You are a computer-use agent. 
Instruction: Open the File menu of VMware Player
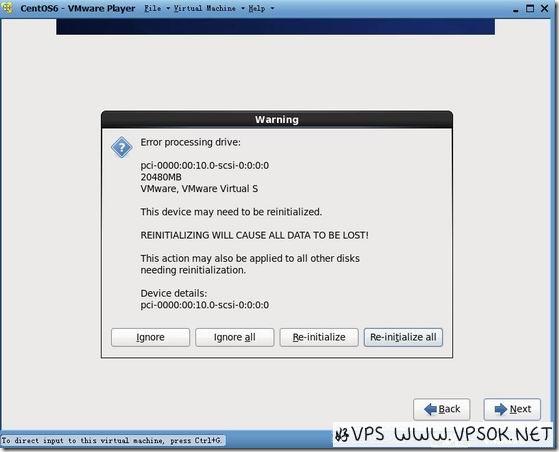click(x=153, y=8)
